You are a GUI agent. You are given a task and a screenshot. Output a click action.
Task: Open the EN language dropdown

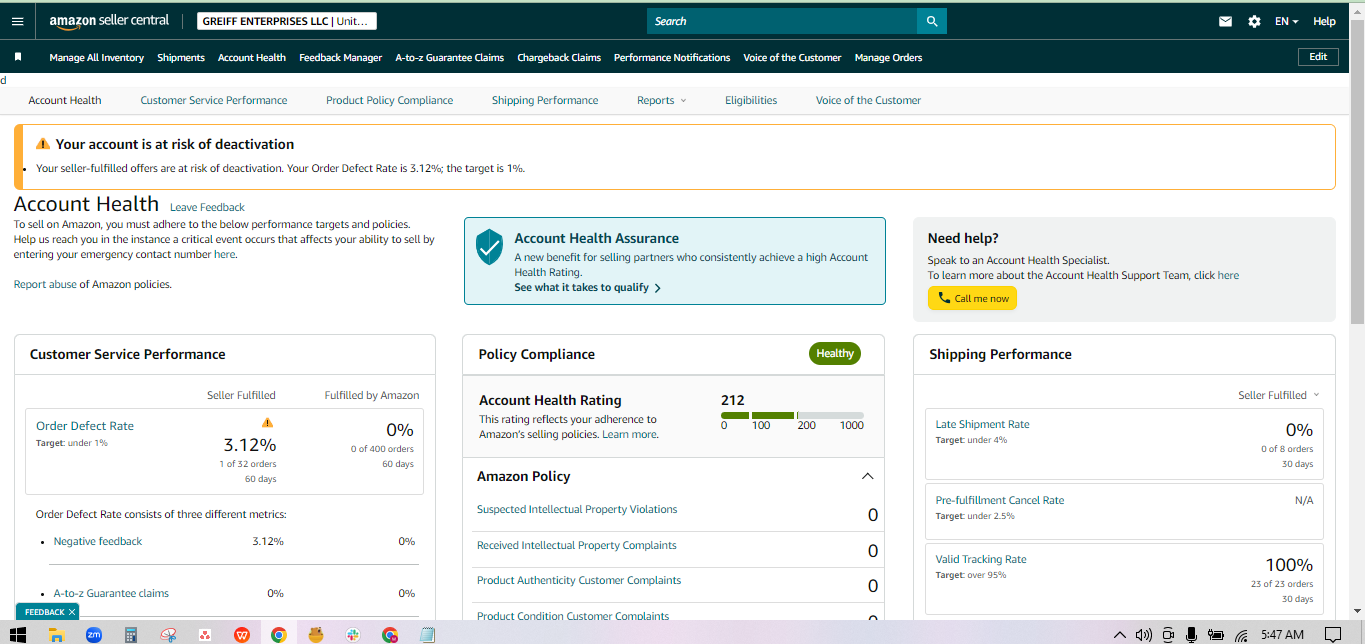click(x=1286, y=21)
